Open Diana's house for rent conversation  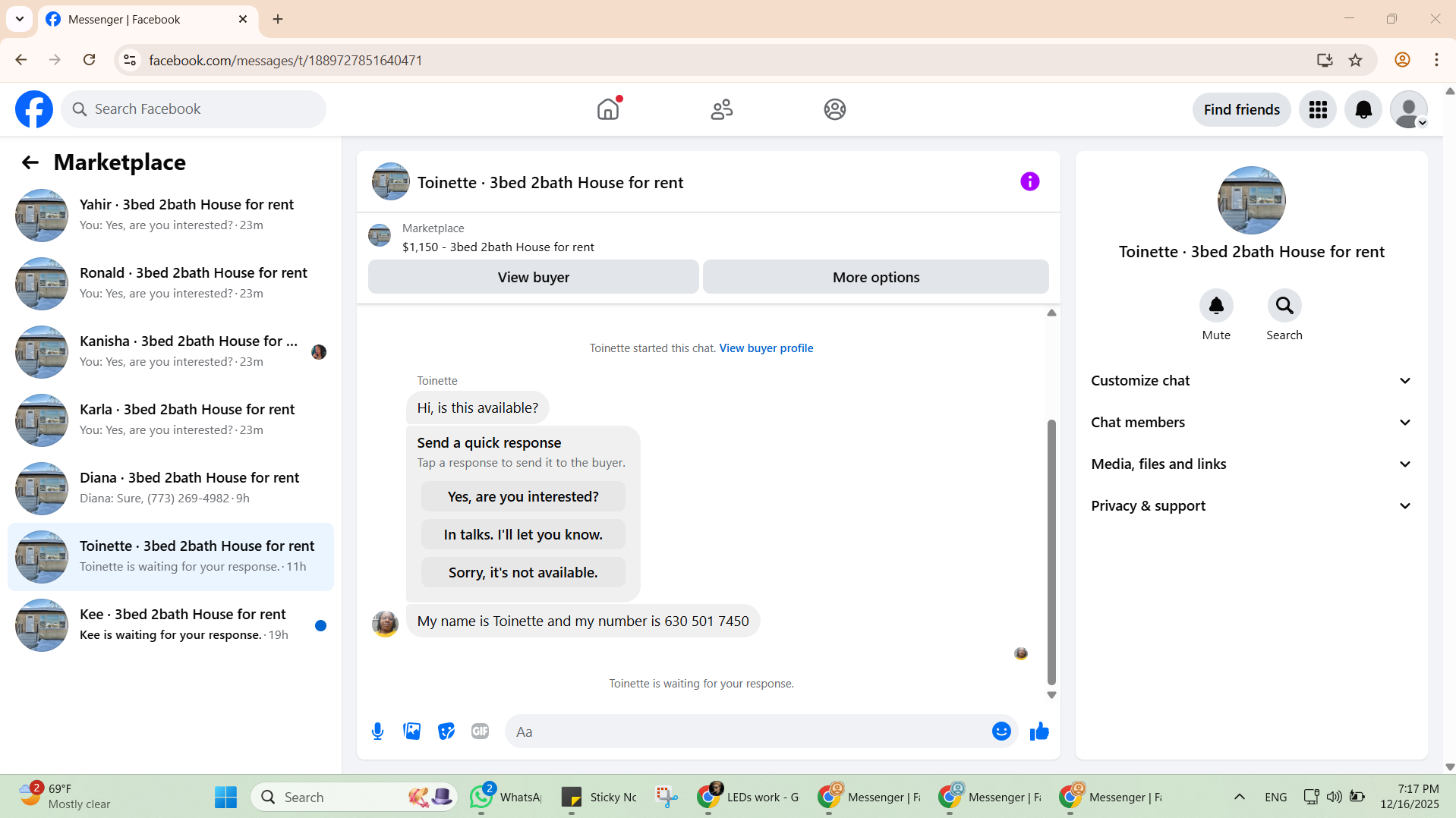coord(171,489)
